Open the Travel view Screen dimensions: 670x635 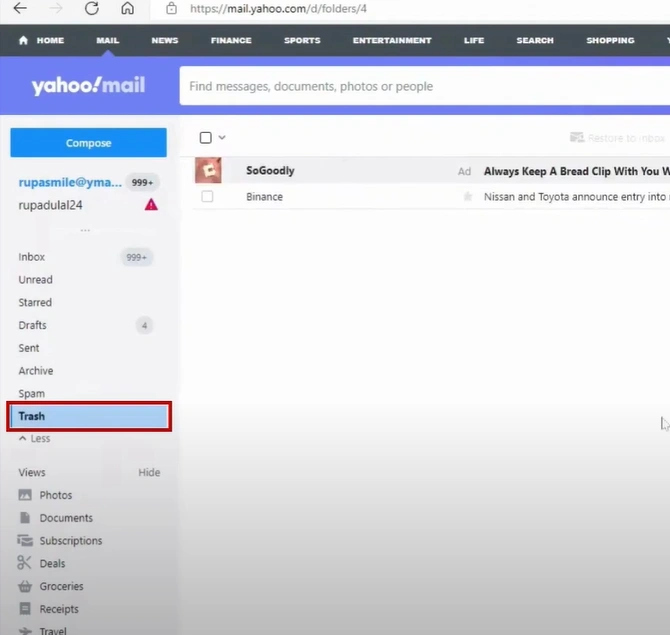pos(43,630)
